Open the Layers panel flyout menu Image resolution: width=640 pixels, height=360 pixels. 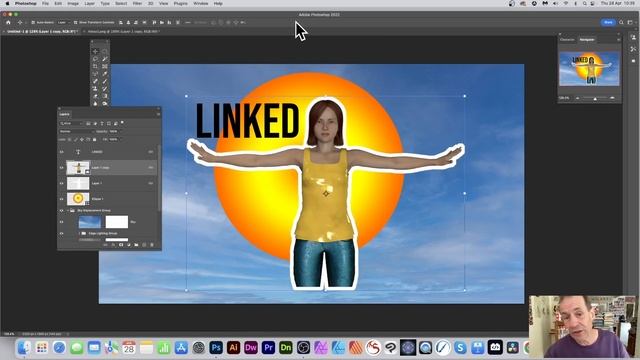(158, 114)
